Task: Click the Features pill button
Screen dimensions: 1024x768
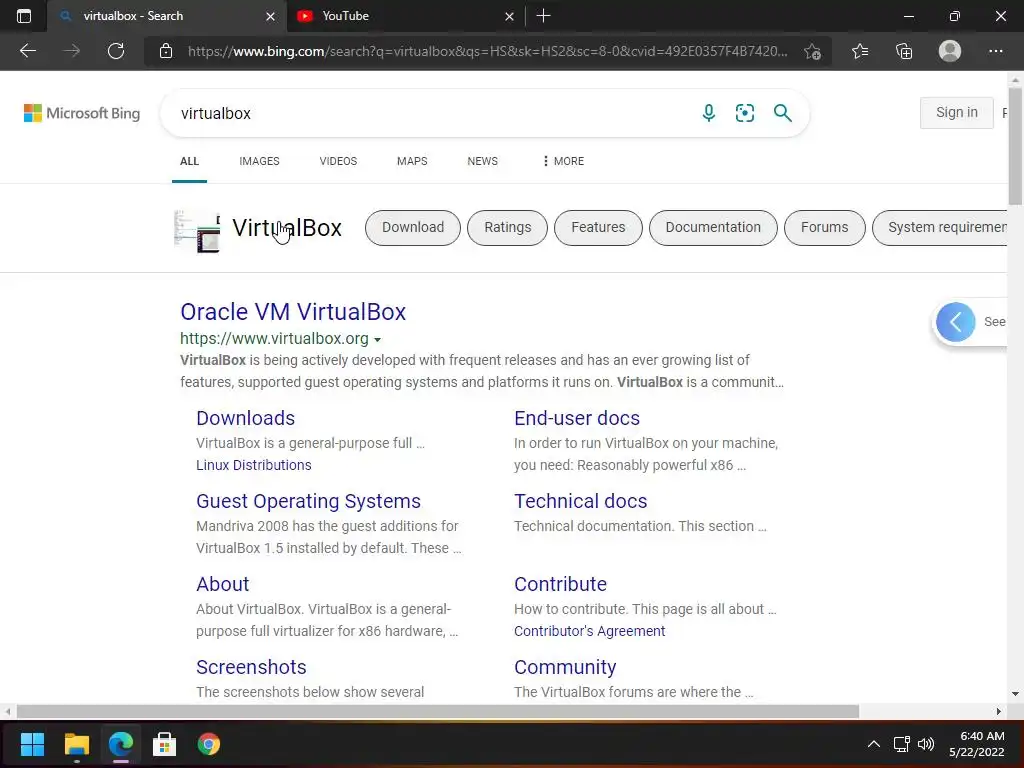Action: pos(598,227)
